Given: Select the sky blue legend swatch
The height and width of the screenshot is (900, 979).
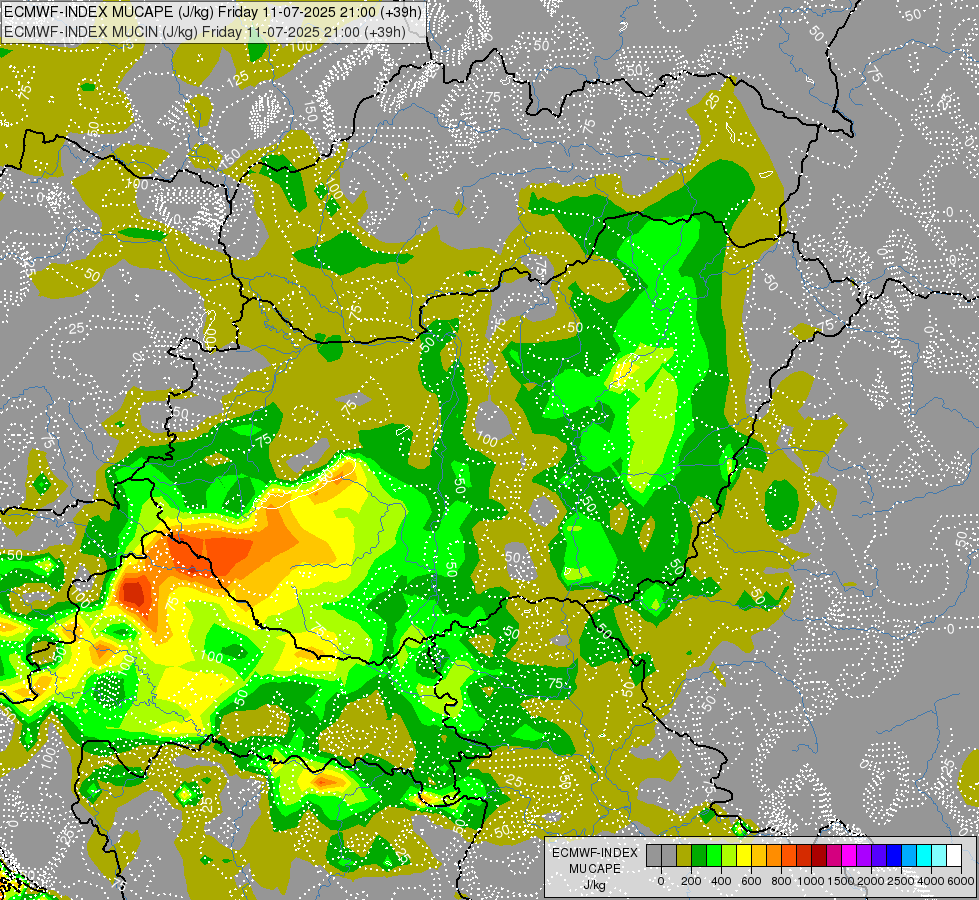Looking at the screenshot, I should [x=909, y=855].
